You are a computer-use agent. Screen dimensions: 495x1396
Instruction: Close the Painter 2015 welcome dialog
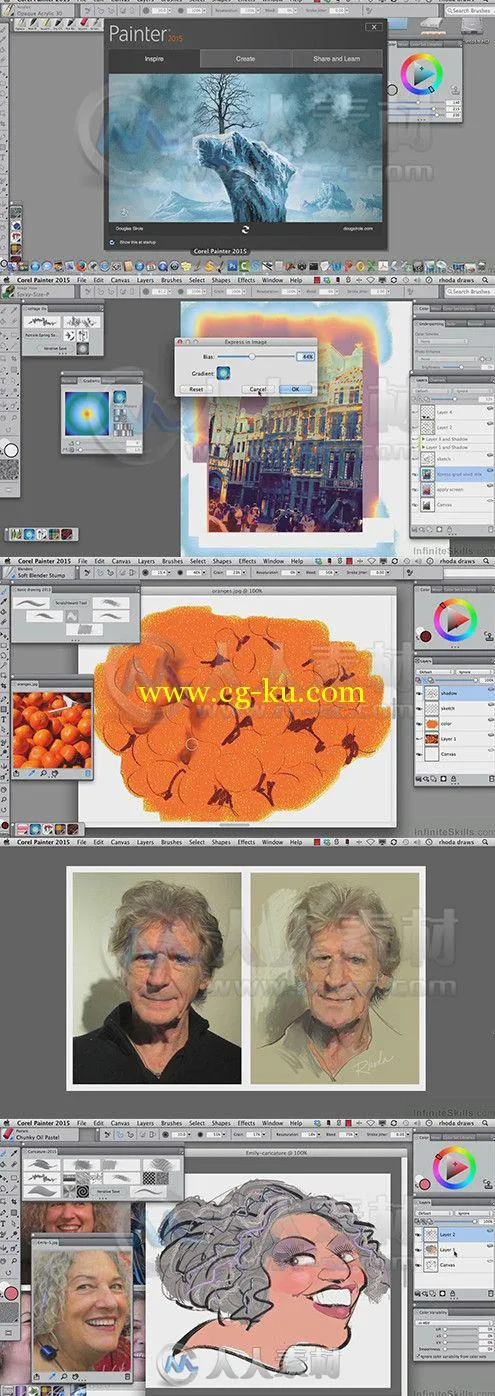pyautogui.click(x=374, y=27)
